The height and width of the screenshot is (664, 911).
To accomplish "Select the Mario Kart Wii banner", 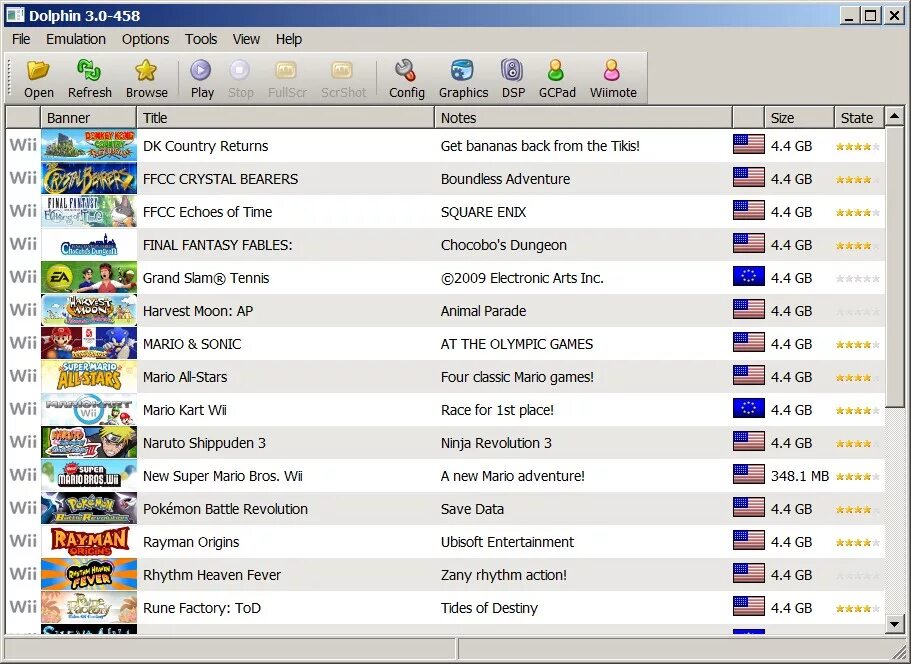I will pyautogui.click(x=89, y=410).
